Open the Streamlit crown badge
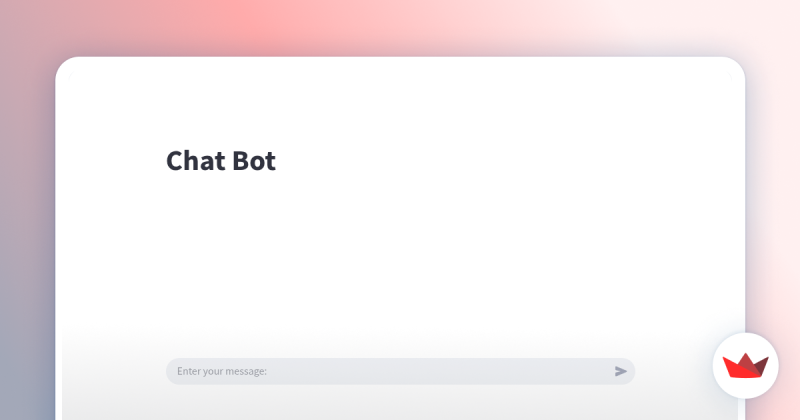800x420 pixels. (x=745, y=366)
